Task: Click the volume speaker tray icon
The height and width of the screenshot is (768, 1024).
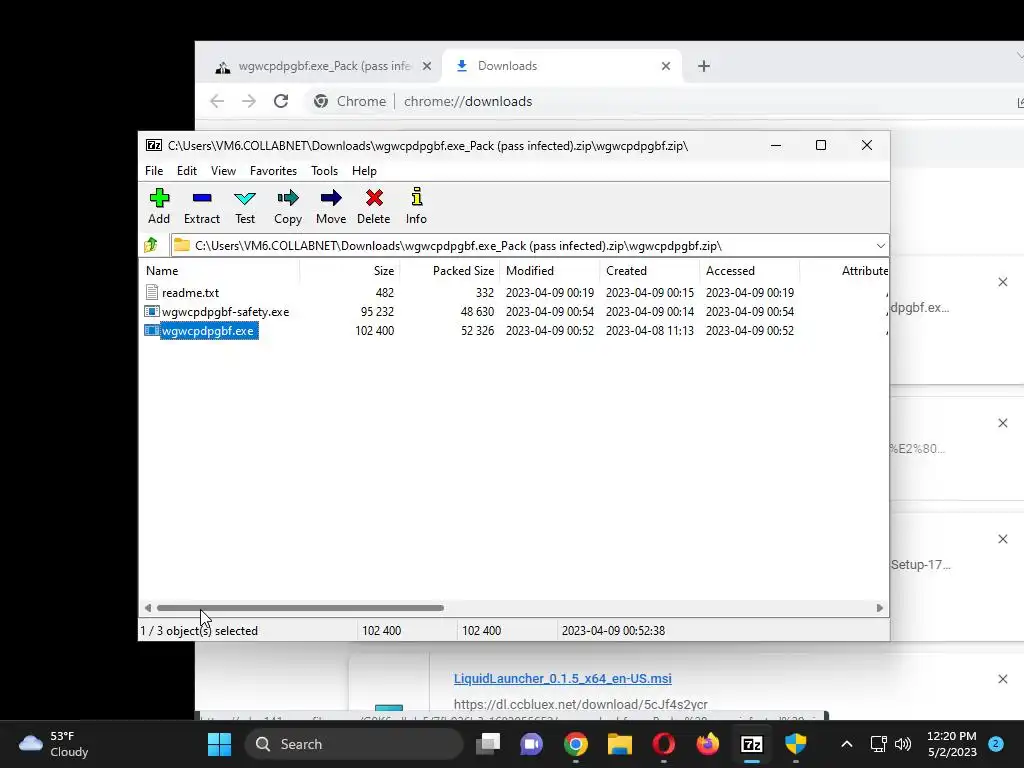Action: [903, 744]
